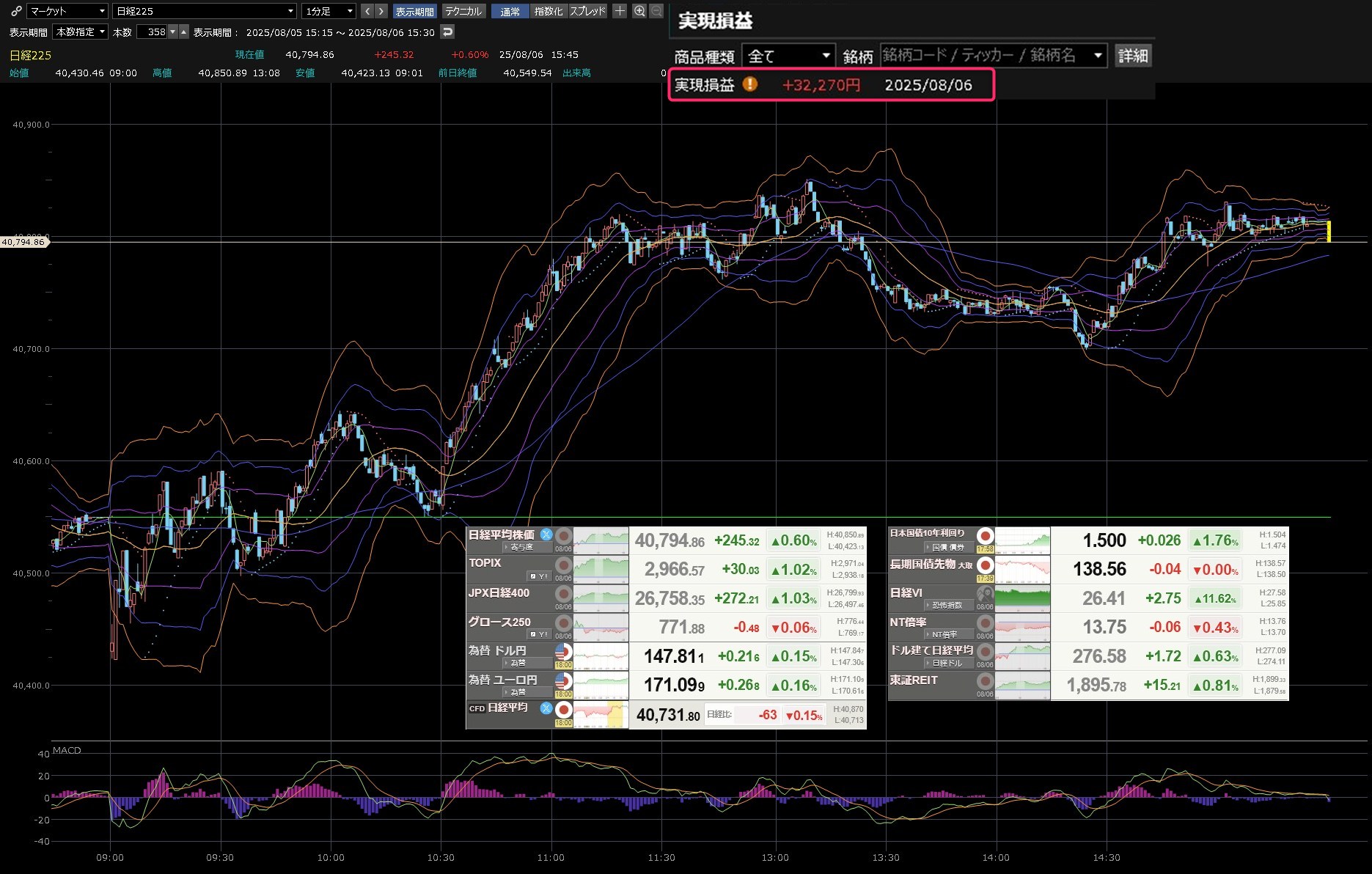Open the 銘柄 search dropdown arrow
Viewport: 1372px width, 874px height.
pos(1098,56)
